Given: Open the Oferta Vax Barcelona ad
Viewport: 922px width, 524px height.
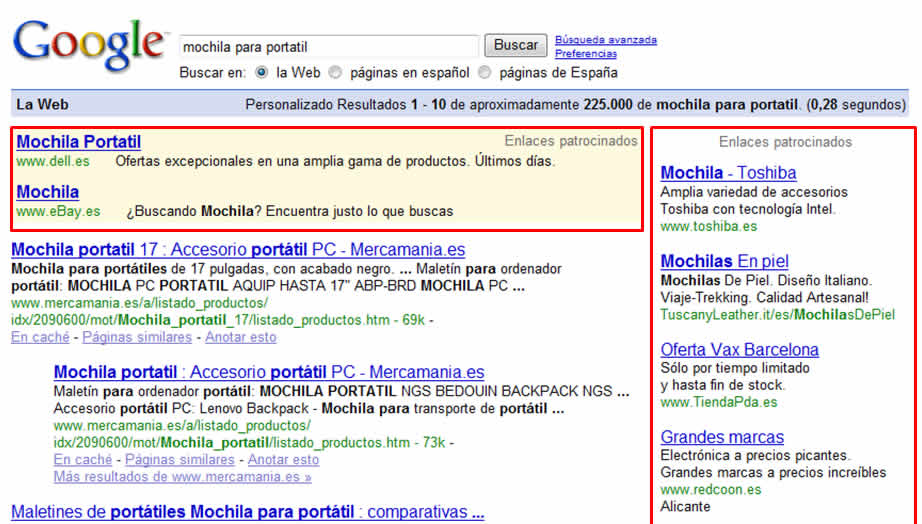Looking at the screenshot, I should coord(740,349).
